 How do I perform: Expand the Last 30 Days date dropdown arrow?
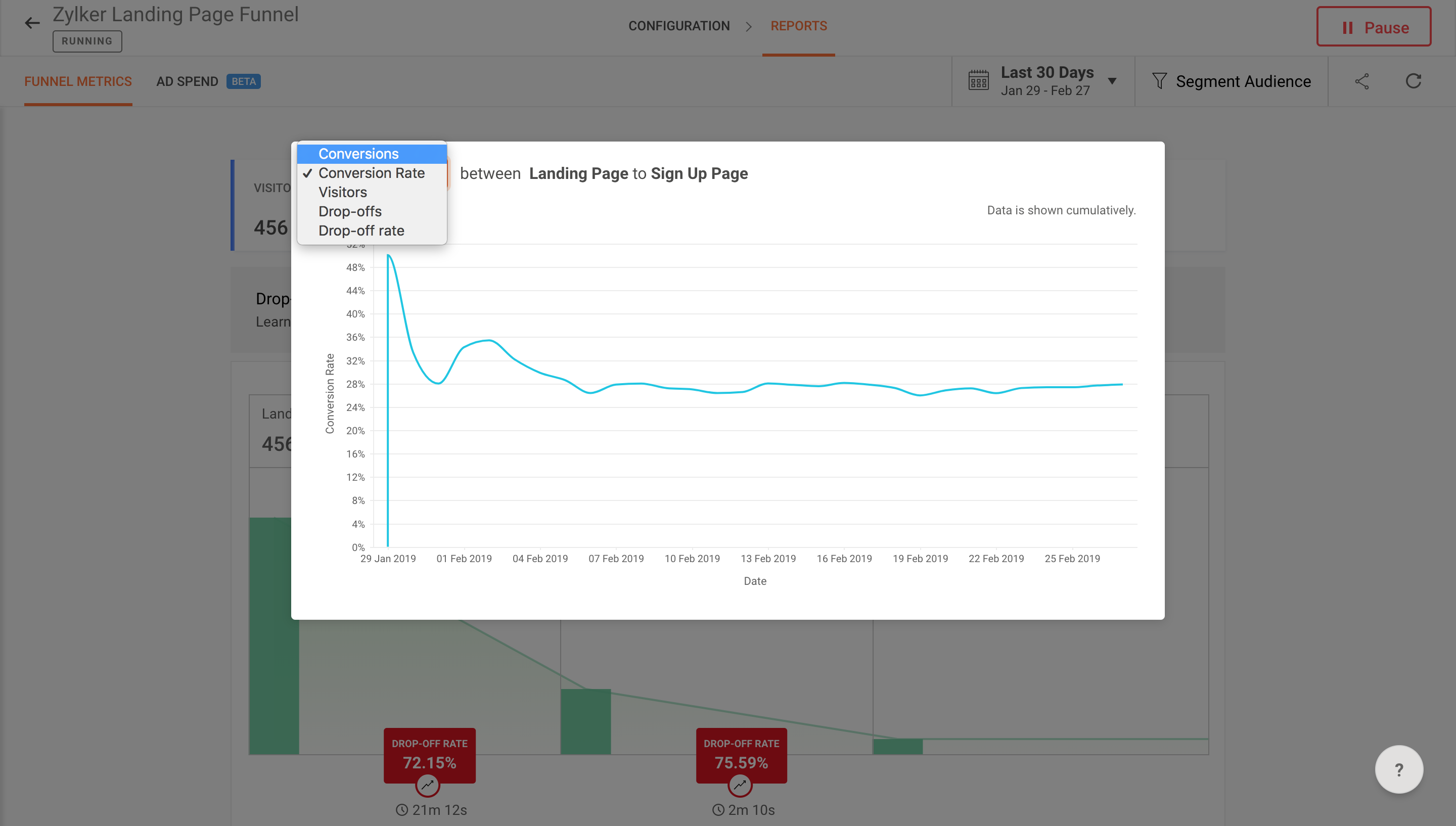pos(1112,81)
